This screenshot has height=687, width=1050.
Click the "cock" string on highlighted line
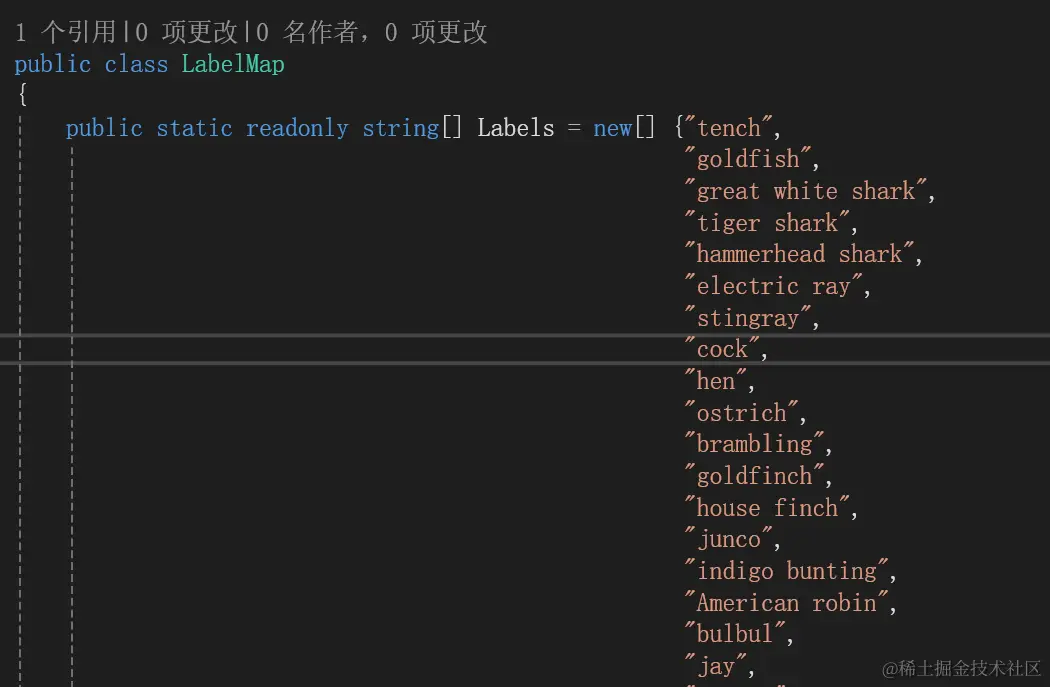(x=723, y=349)
